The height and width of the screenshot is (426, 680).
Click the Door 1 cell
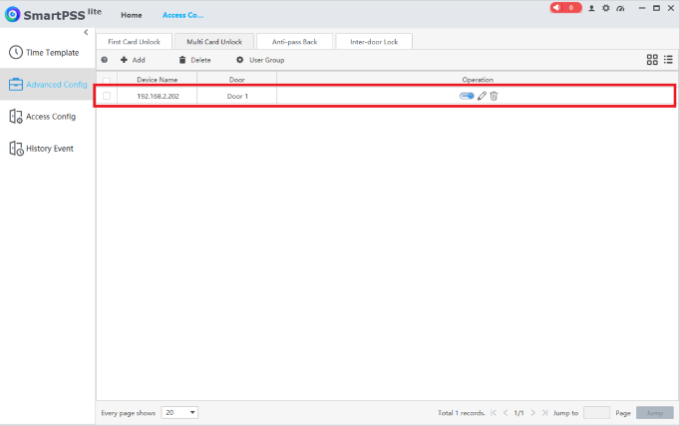pyautogui.click(x=237, y=96)
